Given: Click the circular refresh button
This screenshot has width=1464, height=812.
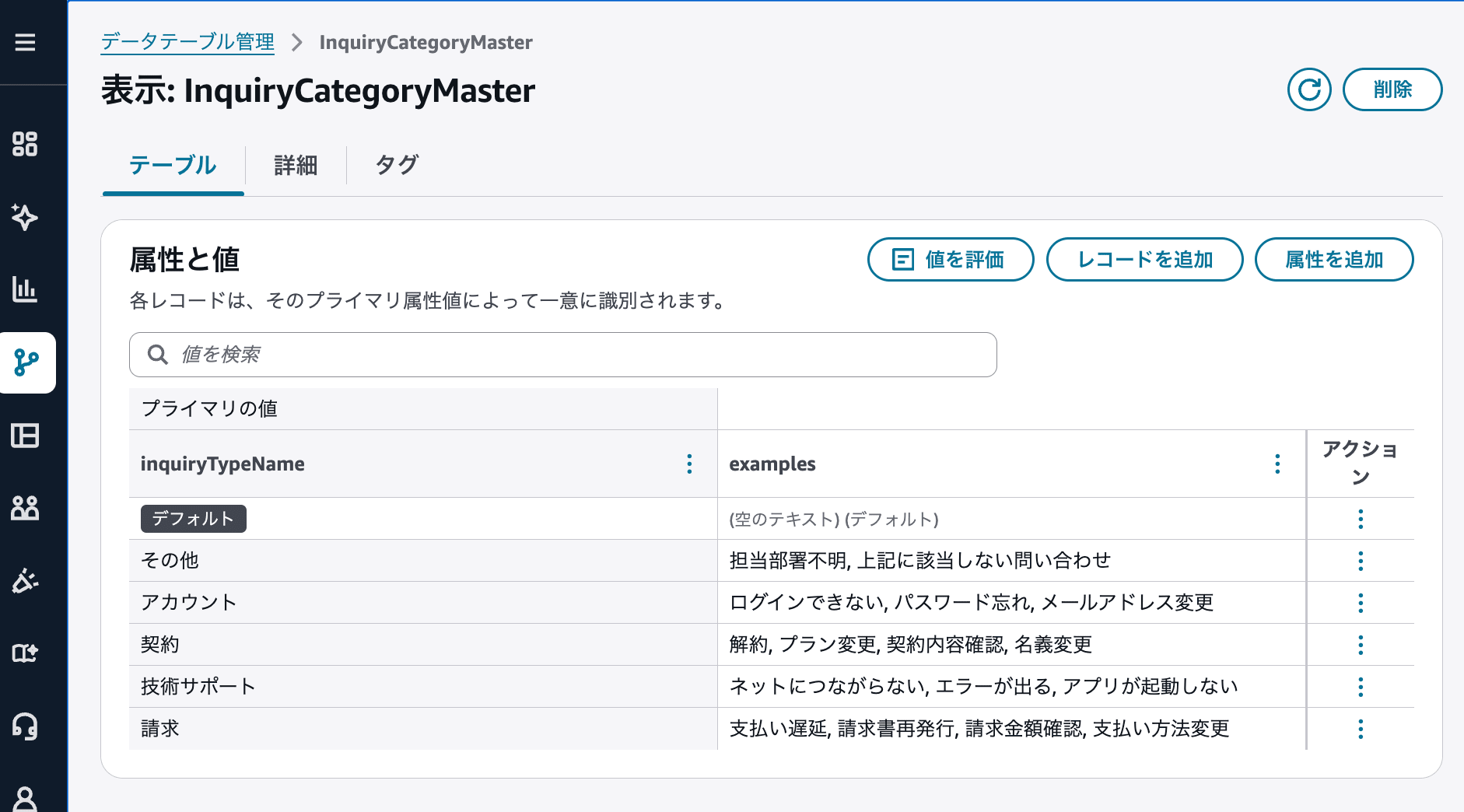Looking at the screenshot, I should (x=1309, y=89).
